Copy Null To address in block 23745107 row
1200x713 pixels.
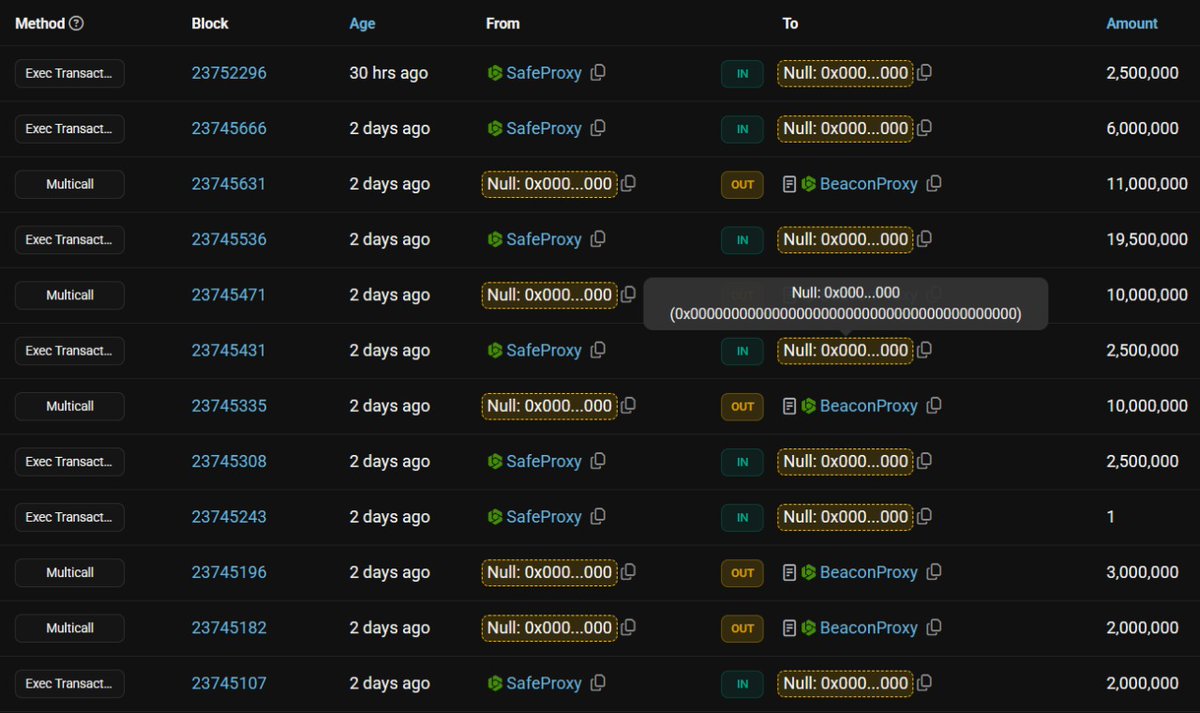(925, 684)
